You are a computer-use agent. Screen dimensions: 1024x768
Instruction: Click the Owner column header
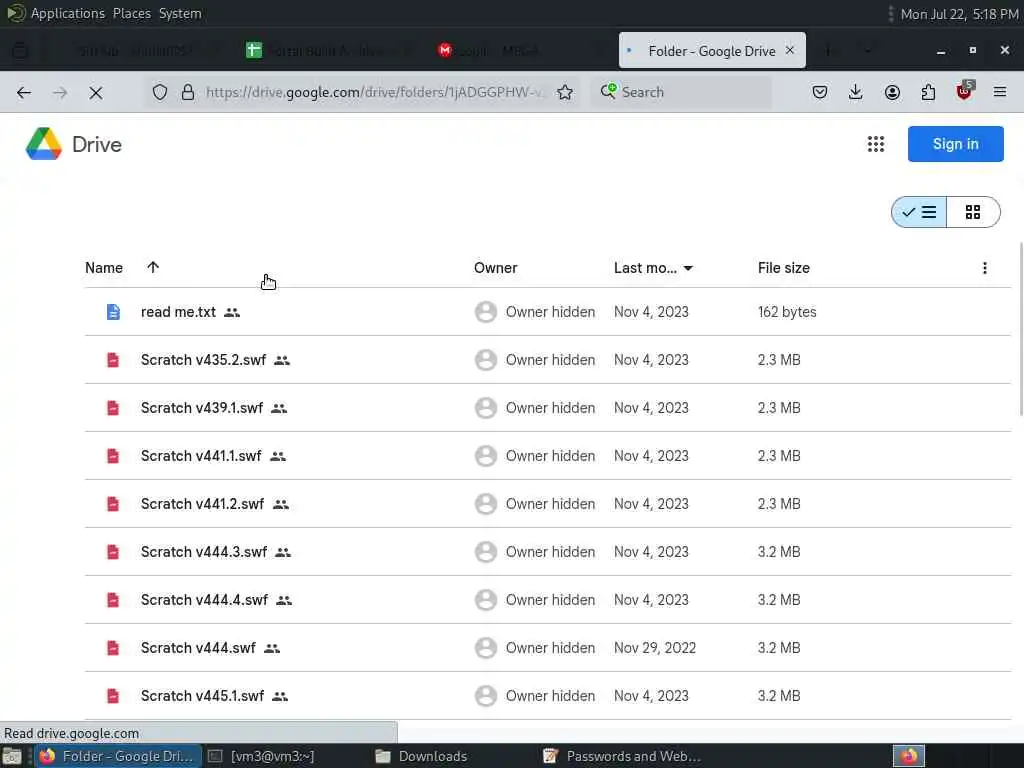tap(496, 268)
